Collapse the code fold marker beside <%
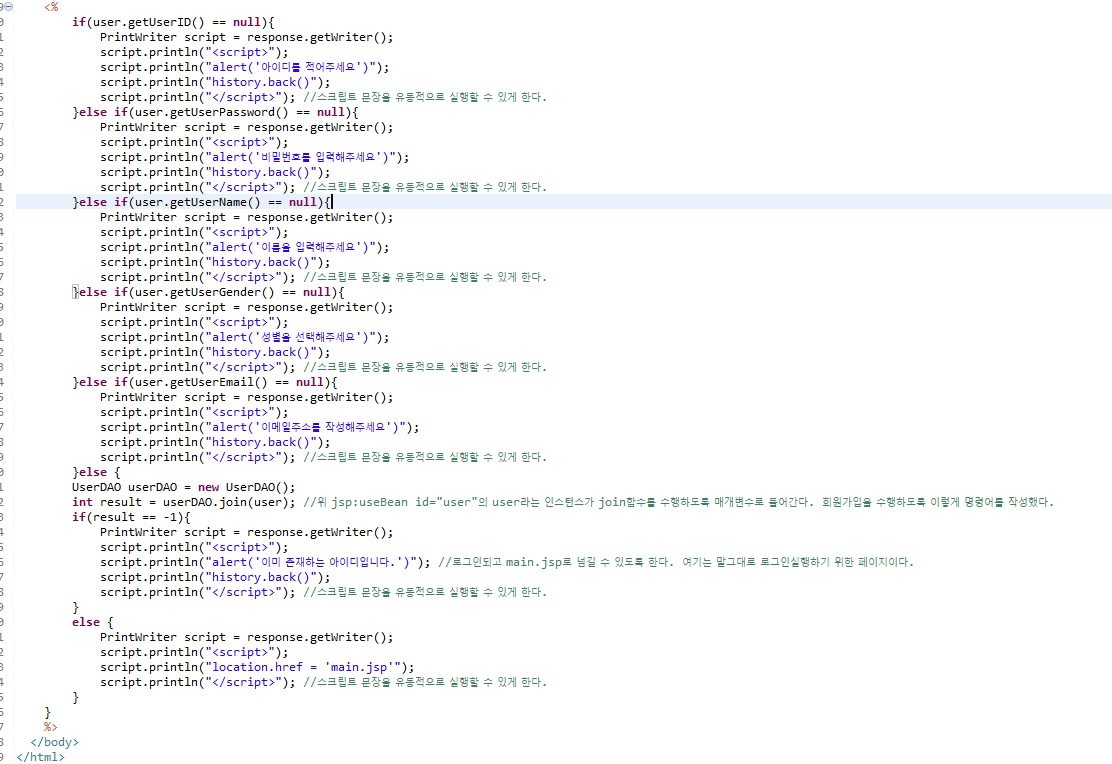Viewport: 1112px width, 764px height. tap(9, 6)
